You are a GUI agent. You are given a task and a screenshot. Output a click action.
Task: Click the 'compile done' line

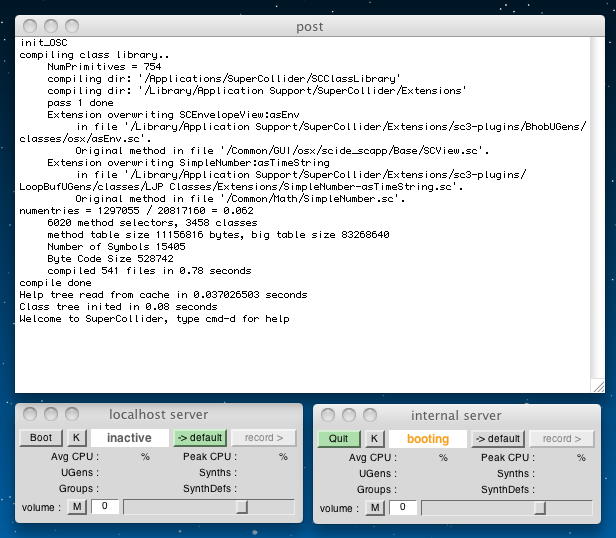[x=55, y=283]
